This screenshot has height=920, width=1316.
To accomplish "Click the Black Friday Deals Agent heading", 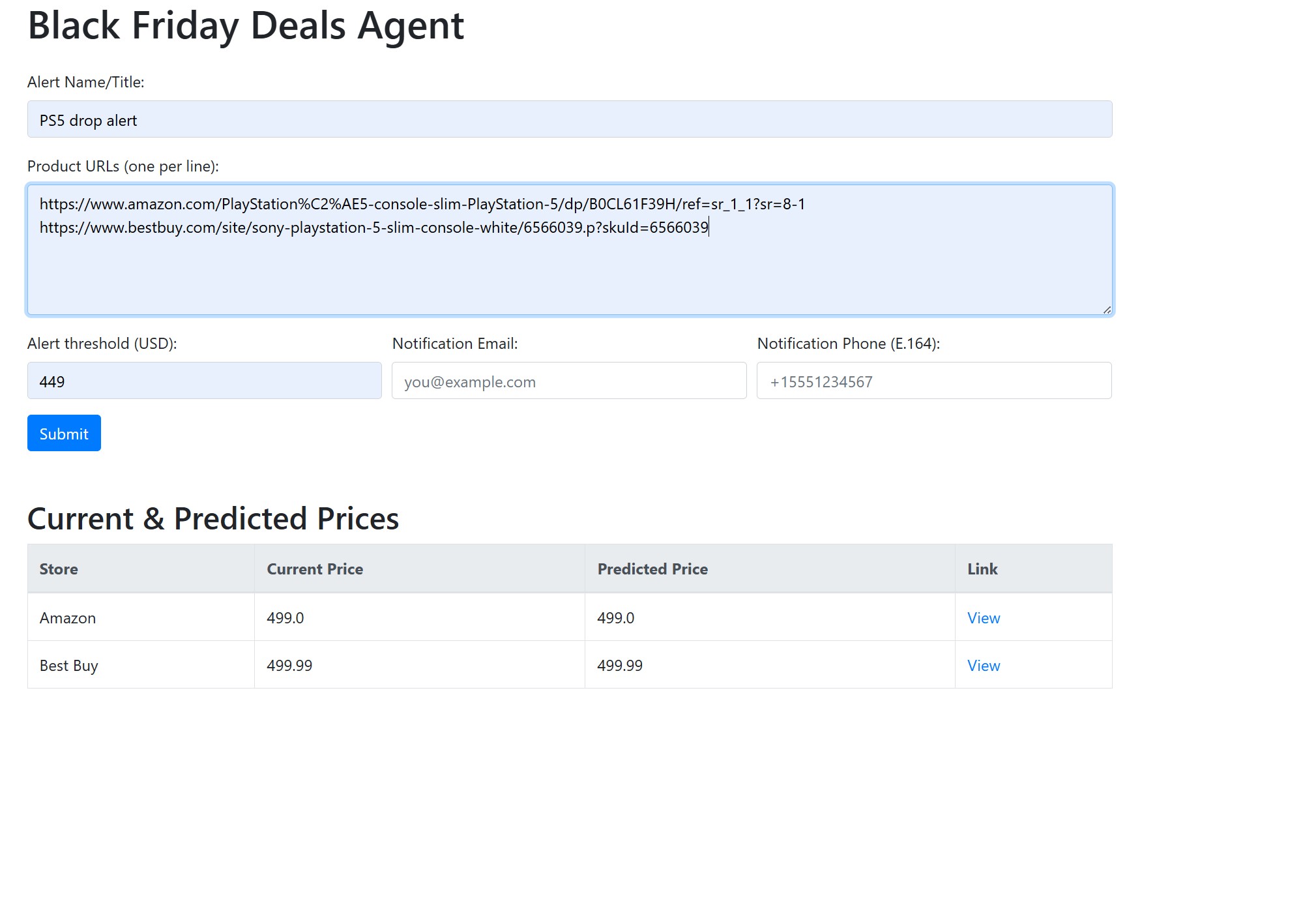I will coord(246,25).
